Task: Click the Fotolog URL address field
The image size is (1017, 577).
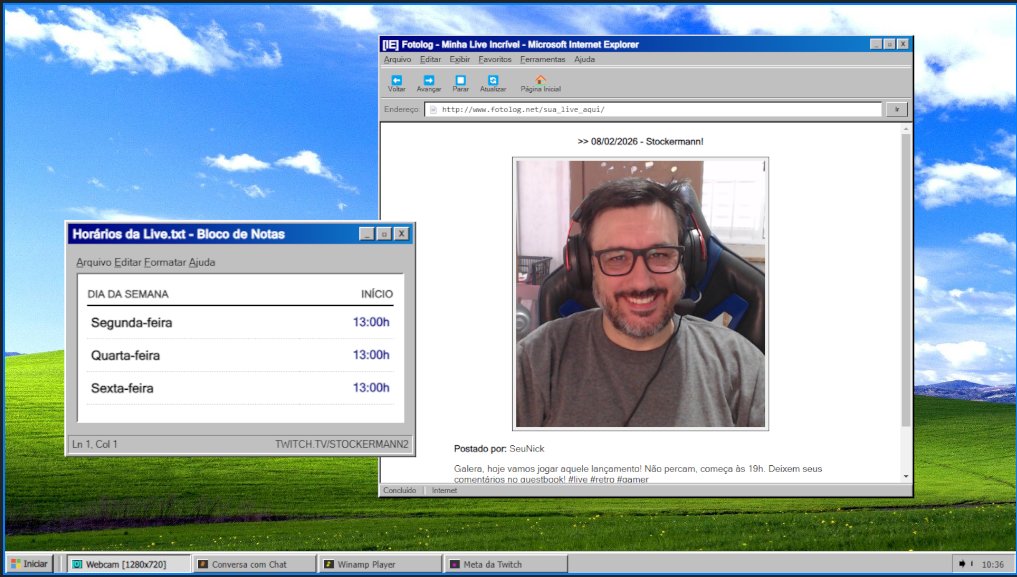Action: tap(653, 110)
